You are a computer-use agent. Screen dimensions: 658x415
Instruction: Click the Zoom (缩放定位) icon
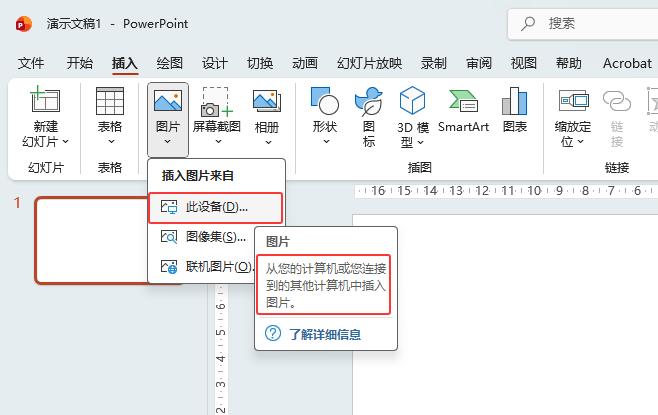click(573, 101)
